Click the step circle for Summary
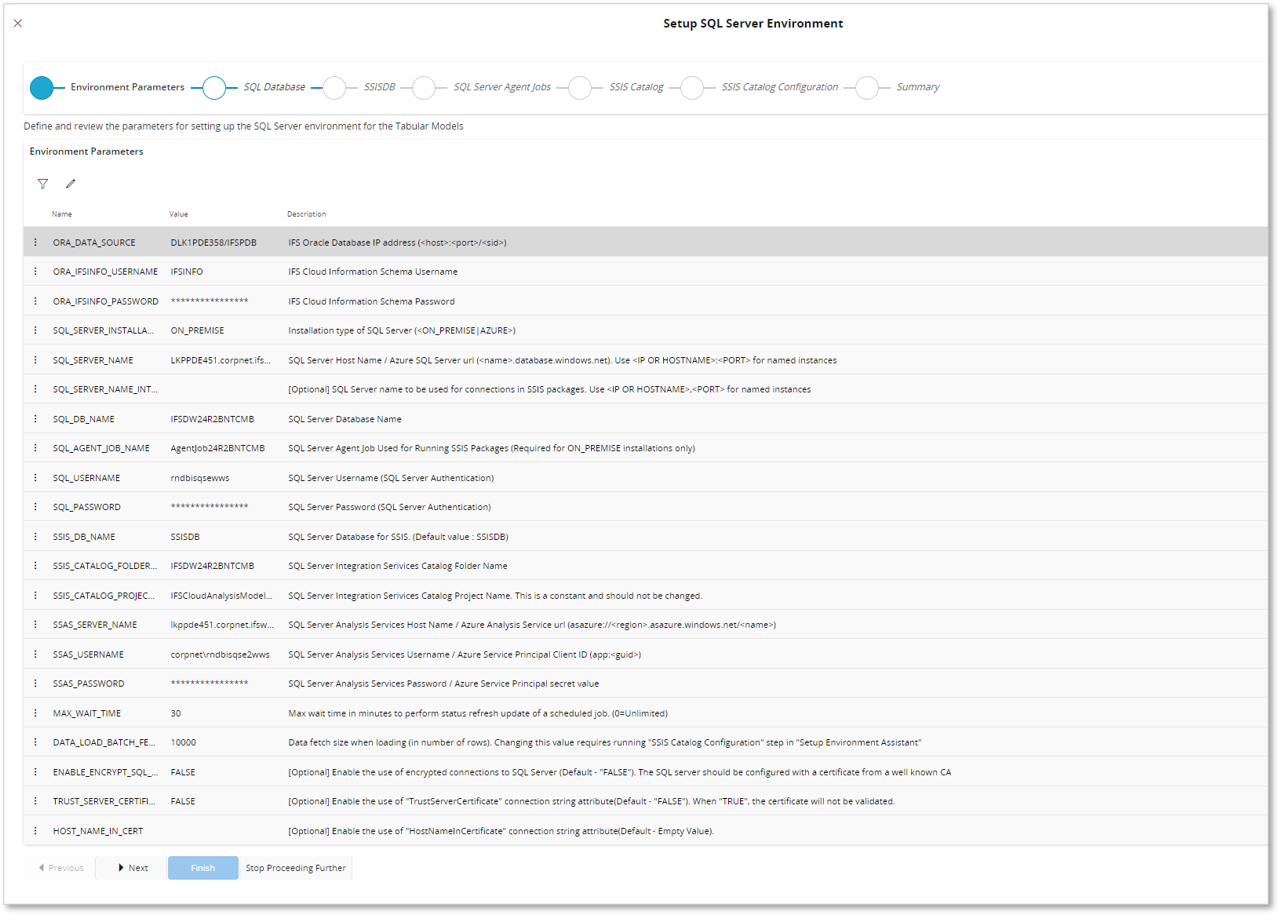1279x915 pixels. tap(867, 87)
